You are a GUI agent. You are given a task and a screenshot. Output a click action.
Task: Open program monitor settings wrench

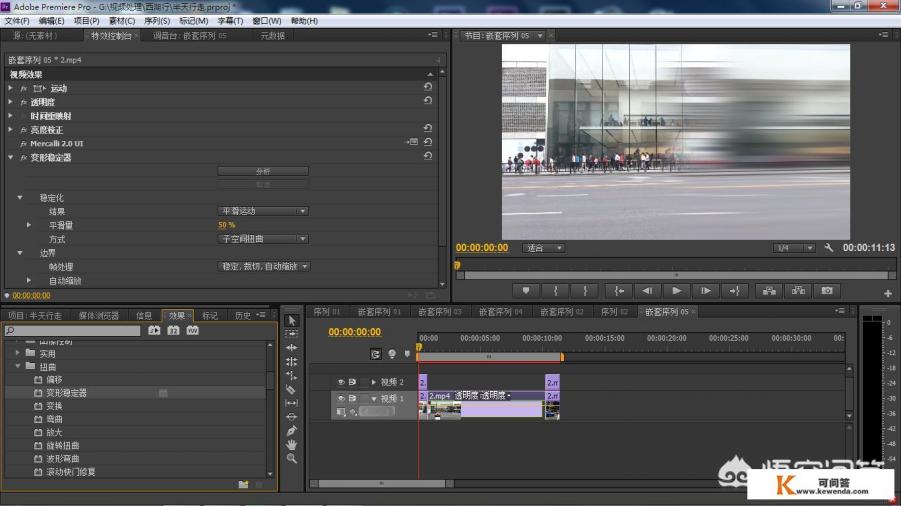pyautogui.click(x=828, y=248)
